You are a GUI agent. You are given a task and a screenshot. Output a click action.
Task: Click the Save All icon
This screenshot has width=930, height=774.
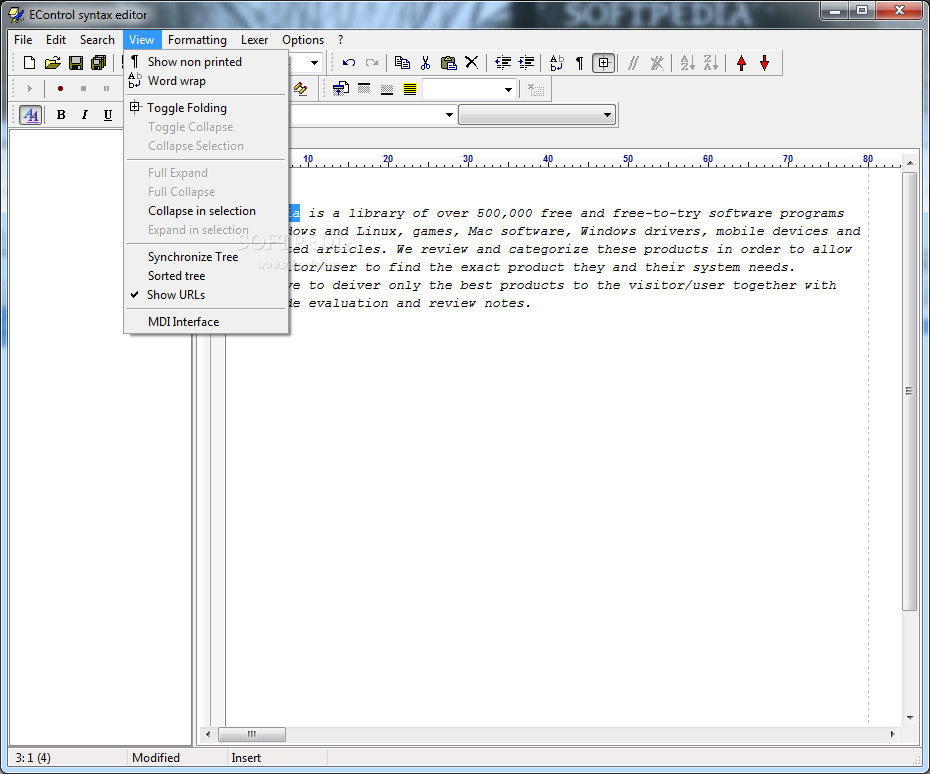click(x=98, y=62)
